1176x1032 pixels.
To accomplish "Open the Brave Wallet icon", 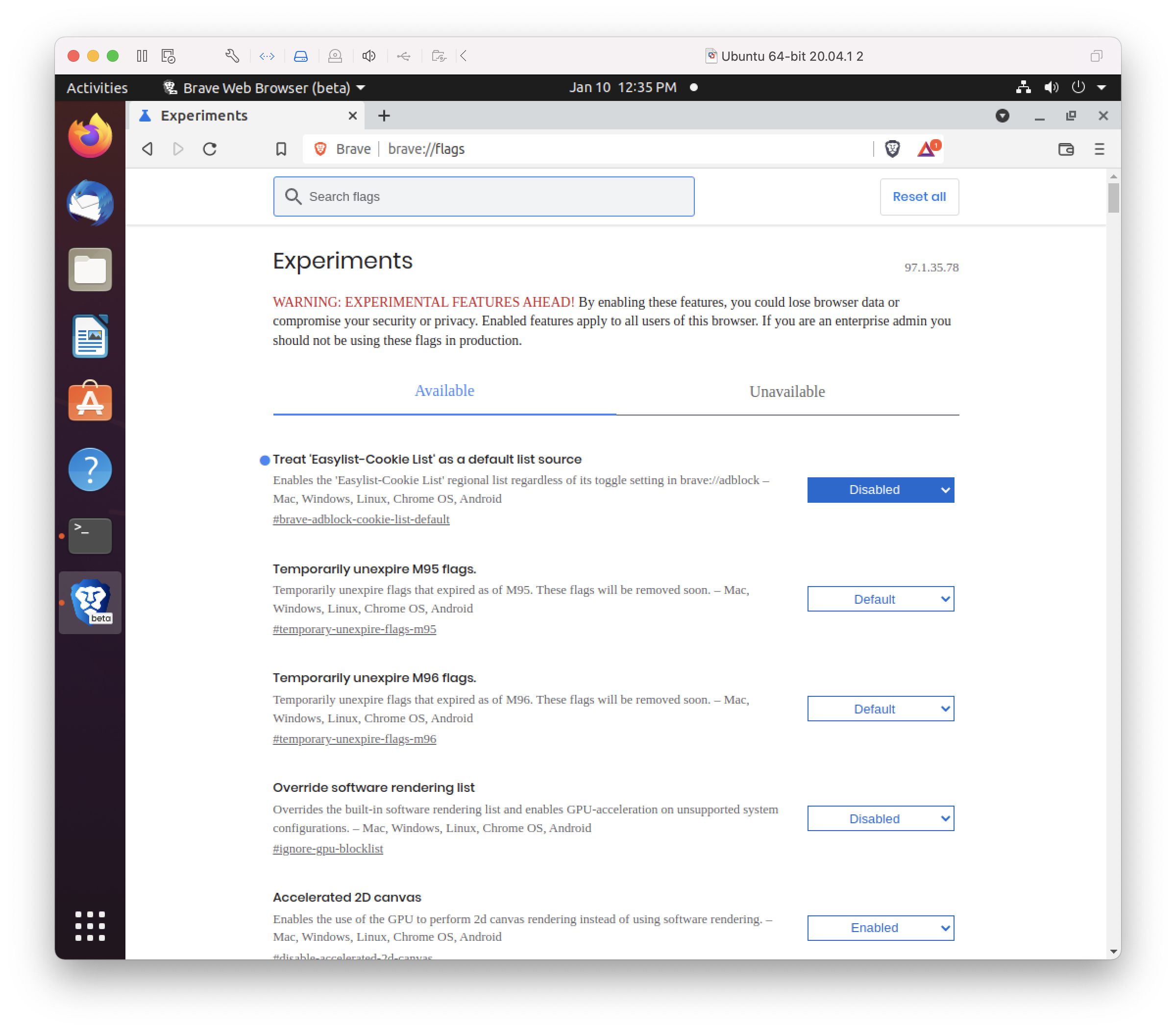I will coord(1066,149).
